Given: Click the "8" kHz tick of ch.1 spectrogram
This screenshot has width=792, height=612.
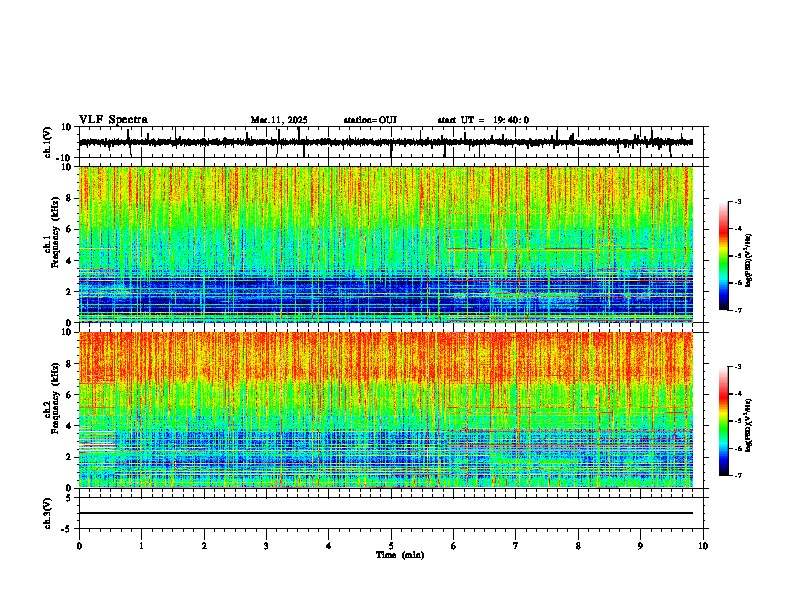Looking at the screenshot, I should pyautogui.click(x=69, y=198).
